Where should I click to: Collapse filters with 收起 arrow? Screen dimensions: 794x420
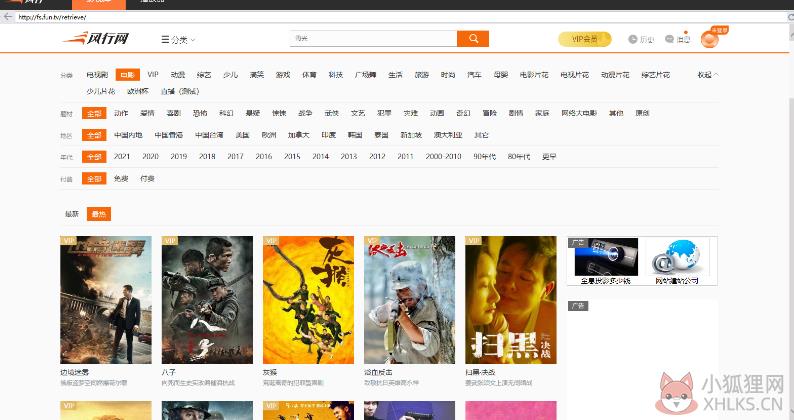coord(708,74)
